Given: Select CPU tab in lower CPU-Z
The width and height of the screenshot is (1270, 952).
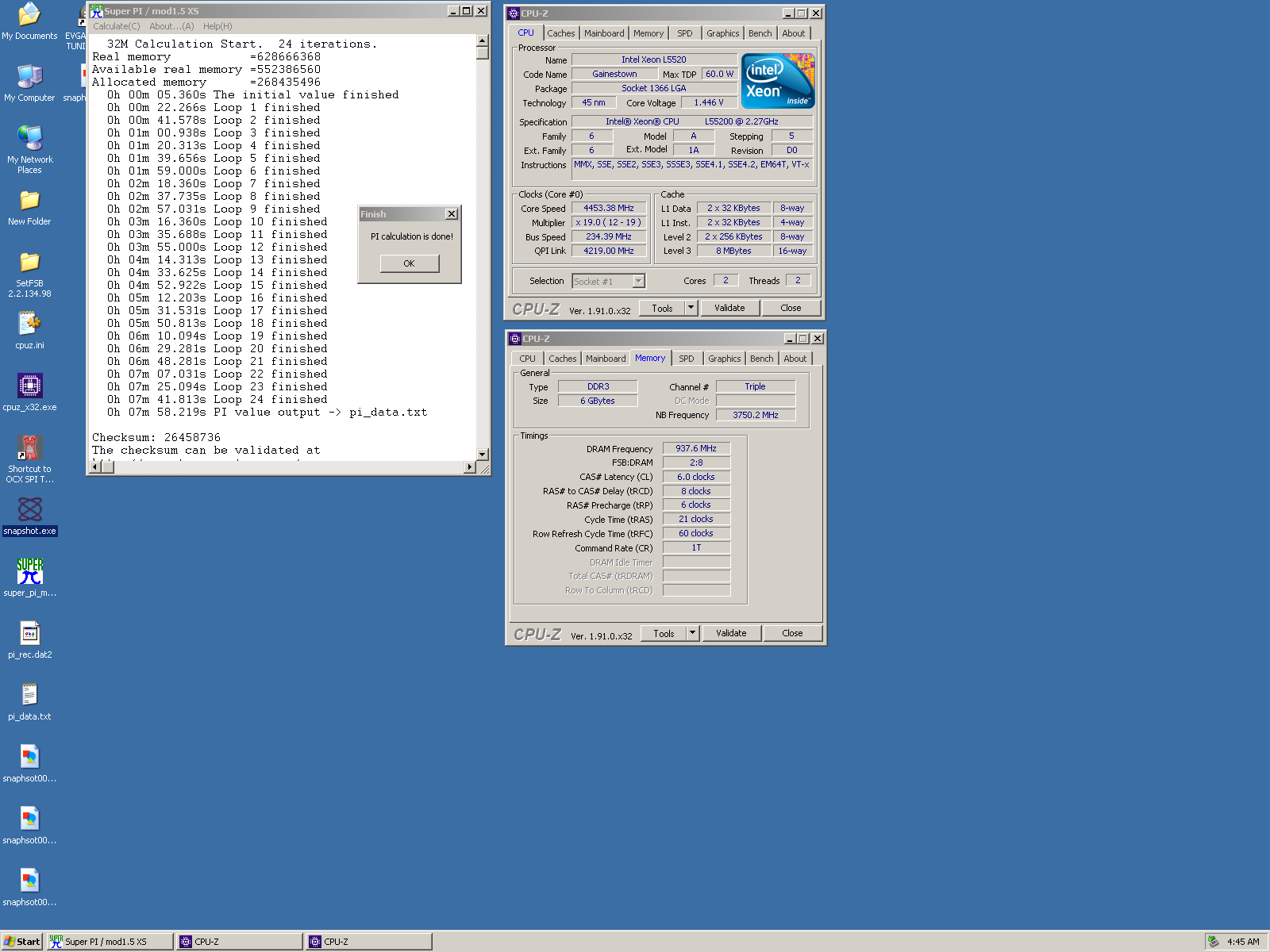Looking at the screenshot, I should 528,359.
